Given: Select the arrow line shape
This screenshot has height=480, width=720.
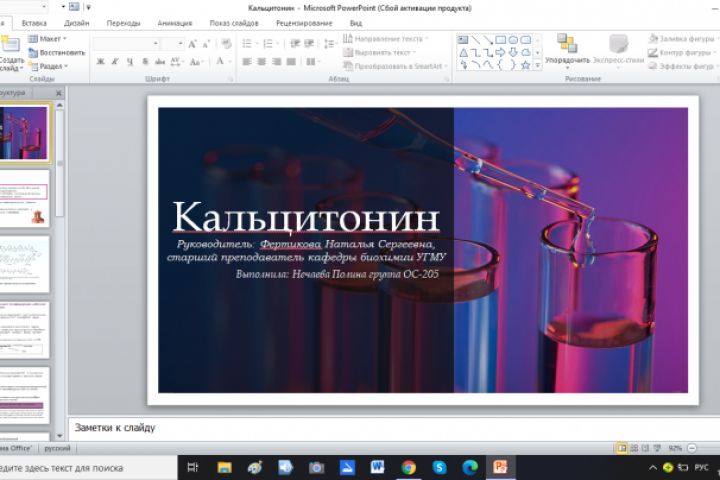Looking at the screenshot, I should 488,40.
